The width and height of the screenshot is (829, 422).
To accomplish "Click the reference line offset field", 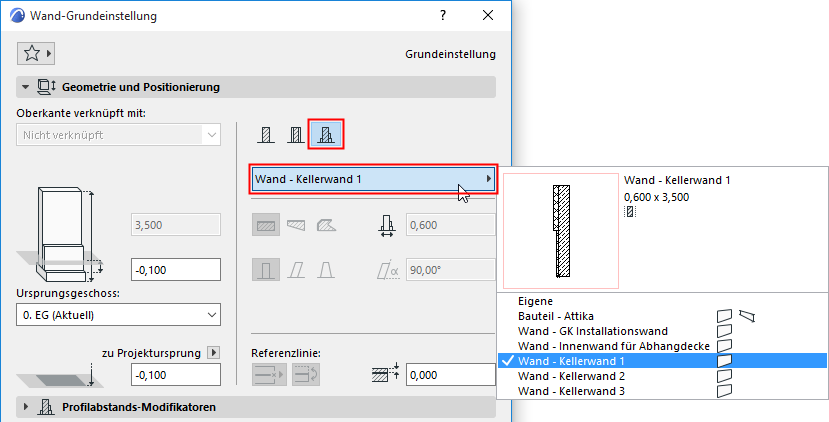I will click(x=451, y=374).
